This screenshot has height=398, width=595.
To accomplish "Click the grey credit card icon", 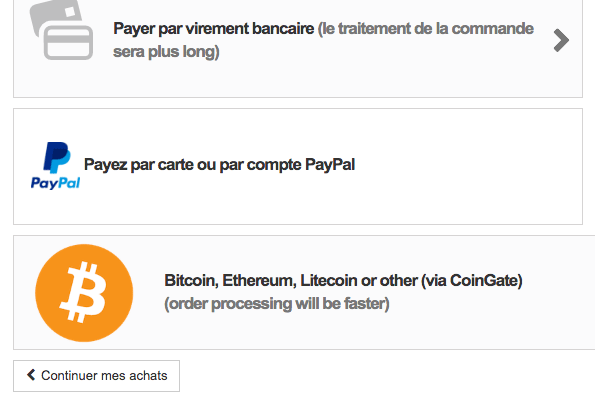I will tap(61, 30).
